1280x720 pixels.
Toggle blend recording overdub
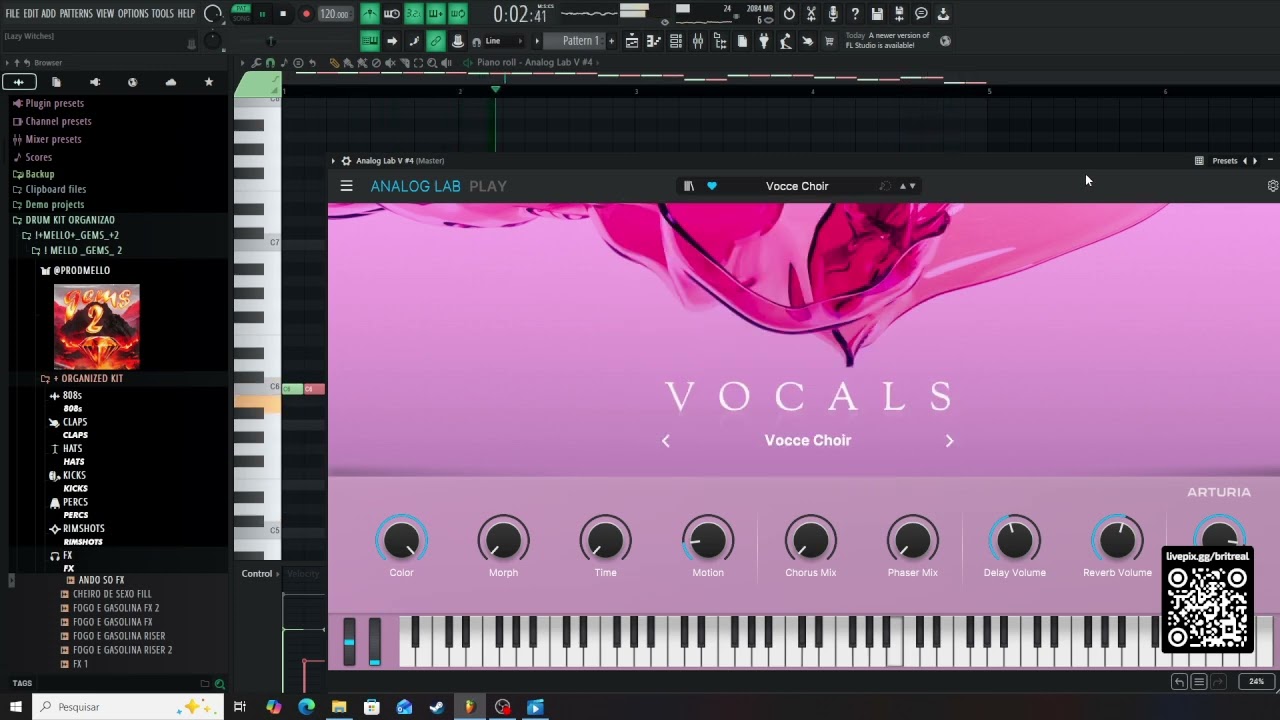436,14
